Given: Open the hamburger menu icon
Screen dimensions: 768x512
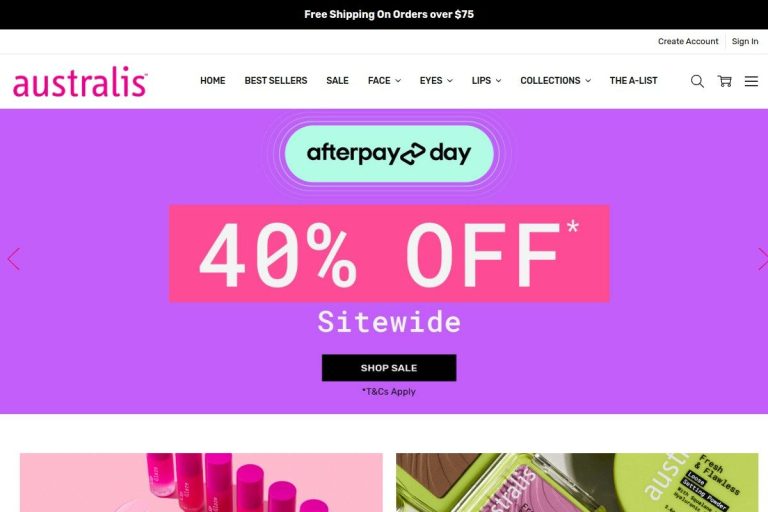Looking at the screenshot, I should coord(751,81).
